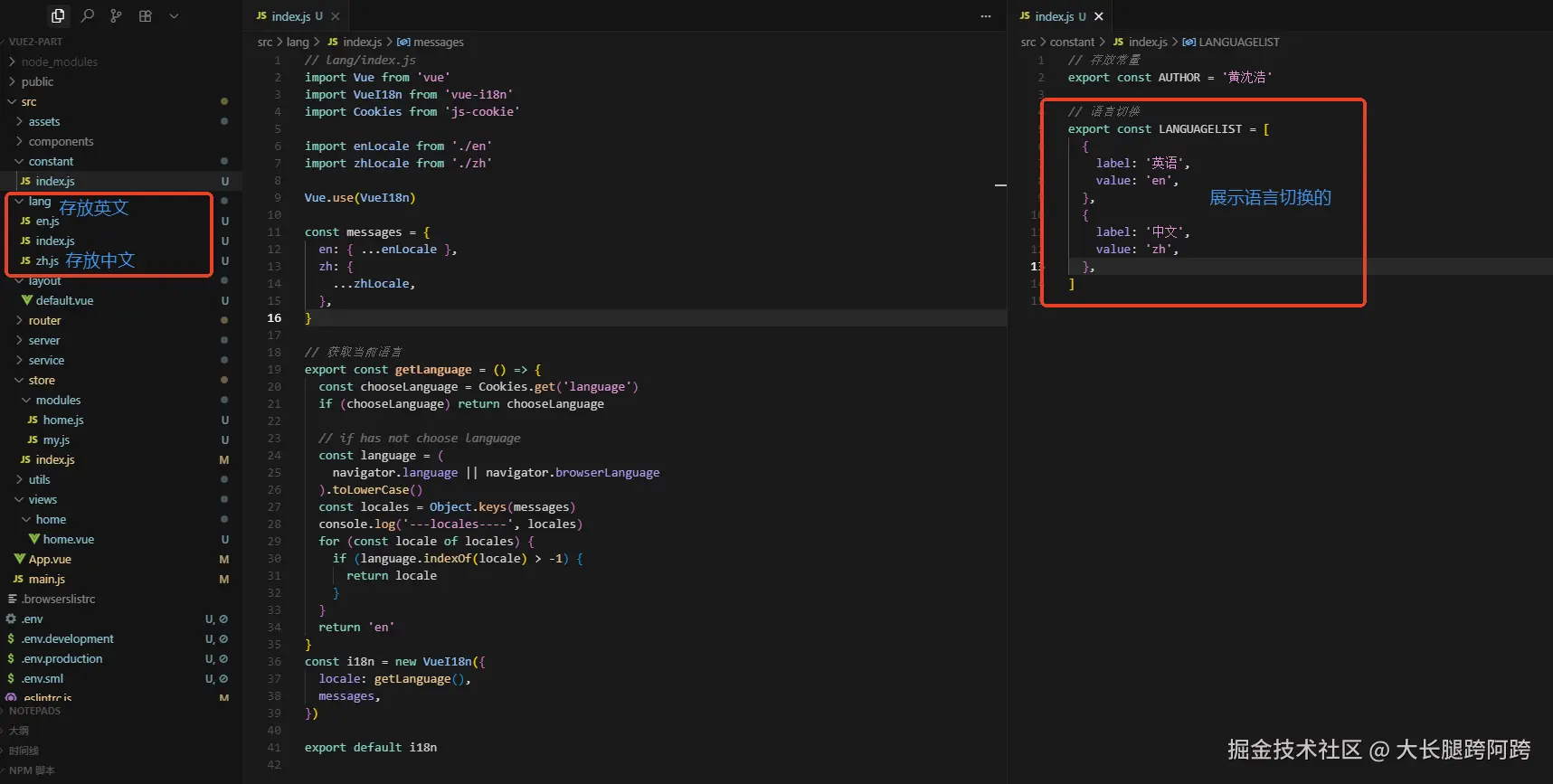Screen dimensions: 1553x784
Task: Click 'messages' symbol in left breadcrumb
Action: point(431,42)
